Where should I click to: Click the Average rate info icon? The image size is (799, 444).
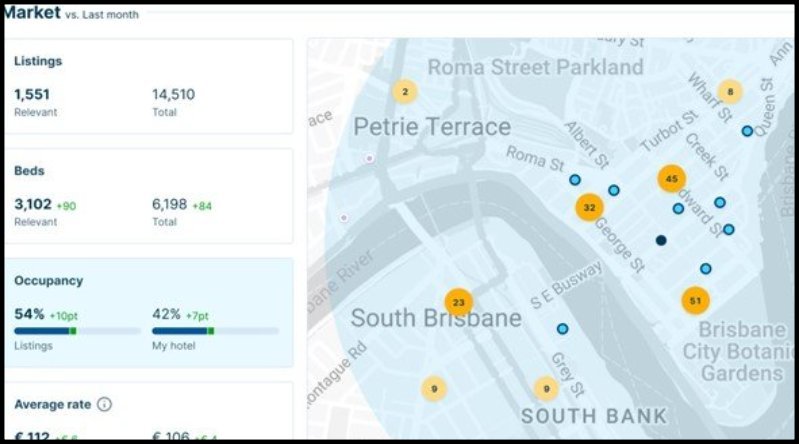tap(104, 404)
